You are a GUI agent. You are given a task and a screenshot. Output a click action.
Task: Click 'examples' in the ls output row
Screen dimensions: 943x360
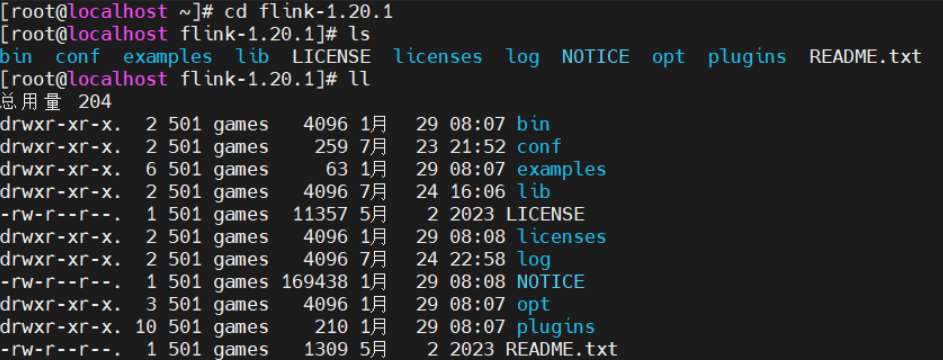(168, 57)
